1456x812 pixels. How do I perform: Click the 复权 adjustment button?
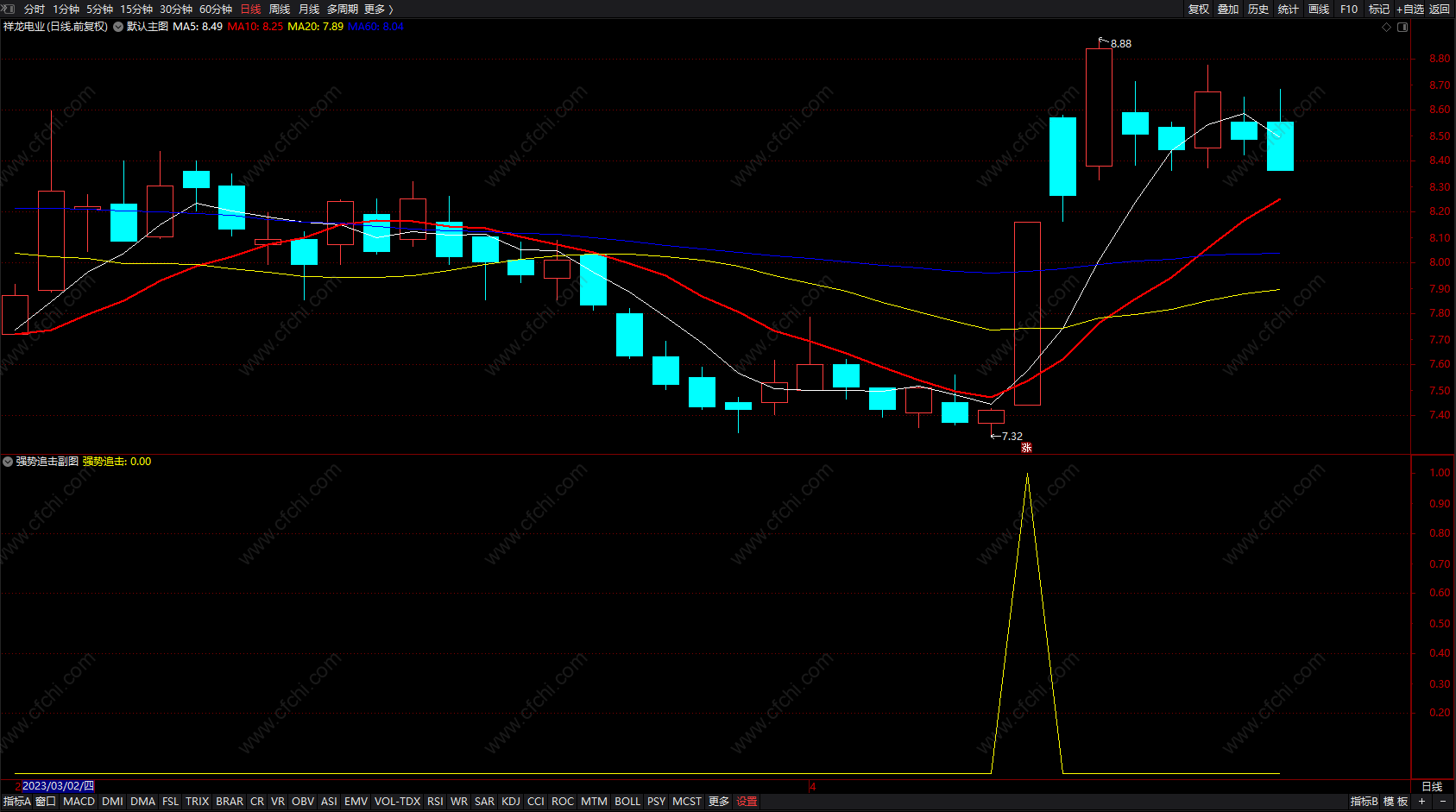(x=1199, y=9)
